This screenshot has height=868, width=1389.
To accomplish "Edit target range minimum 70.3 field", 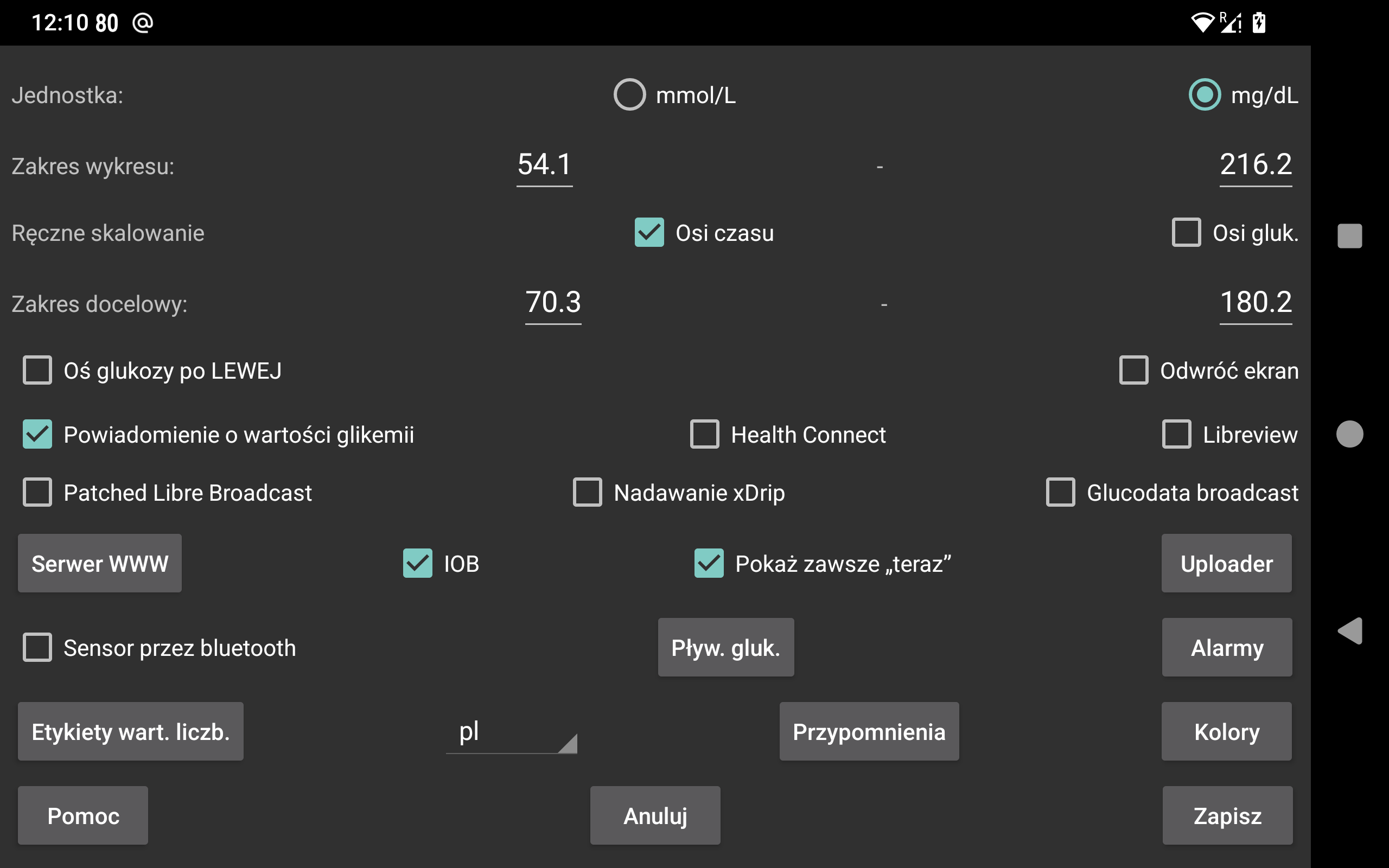I will click(553, 303).
